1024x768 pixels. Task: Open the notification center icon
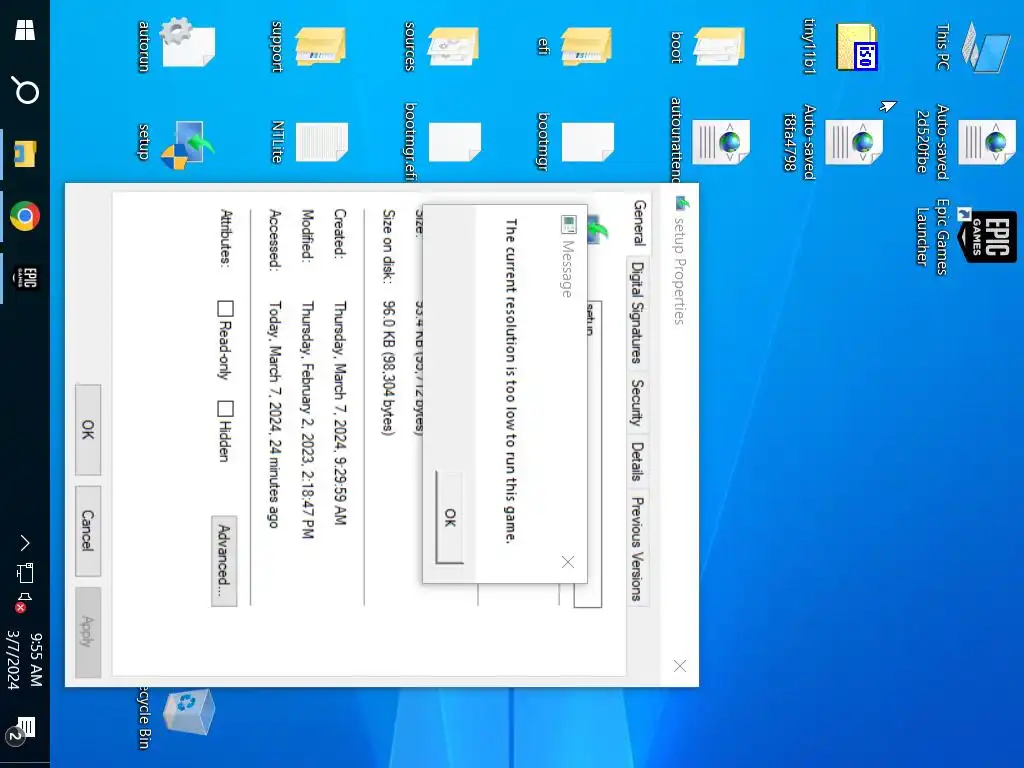(21, 731)
